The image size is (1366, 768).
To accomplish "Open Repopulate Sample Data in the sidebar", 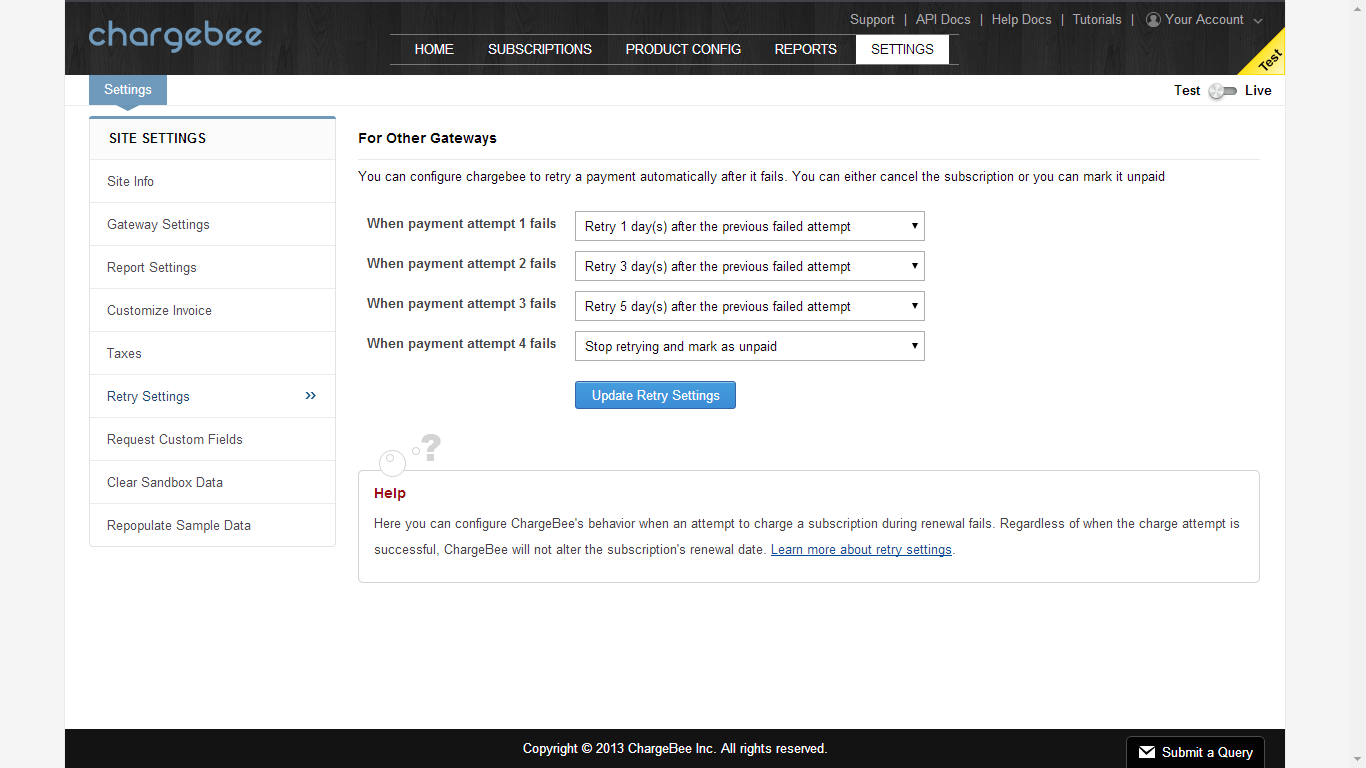I will (x=212, y=525).
